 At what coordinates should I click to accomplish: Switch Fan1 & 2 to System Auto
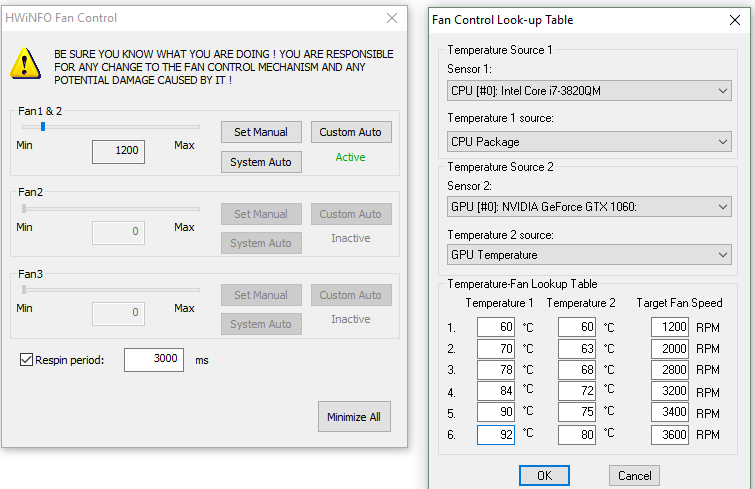(261, 162)
